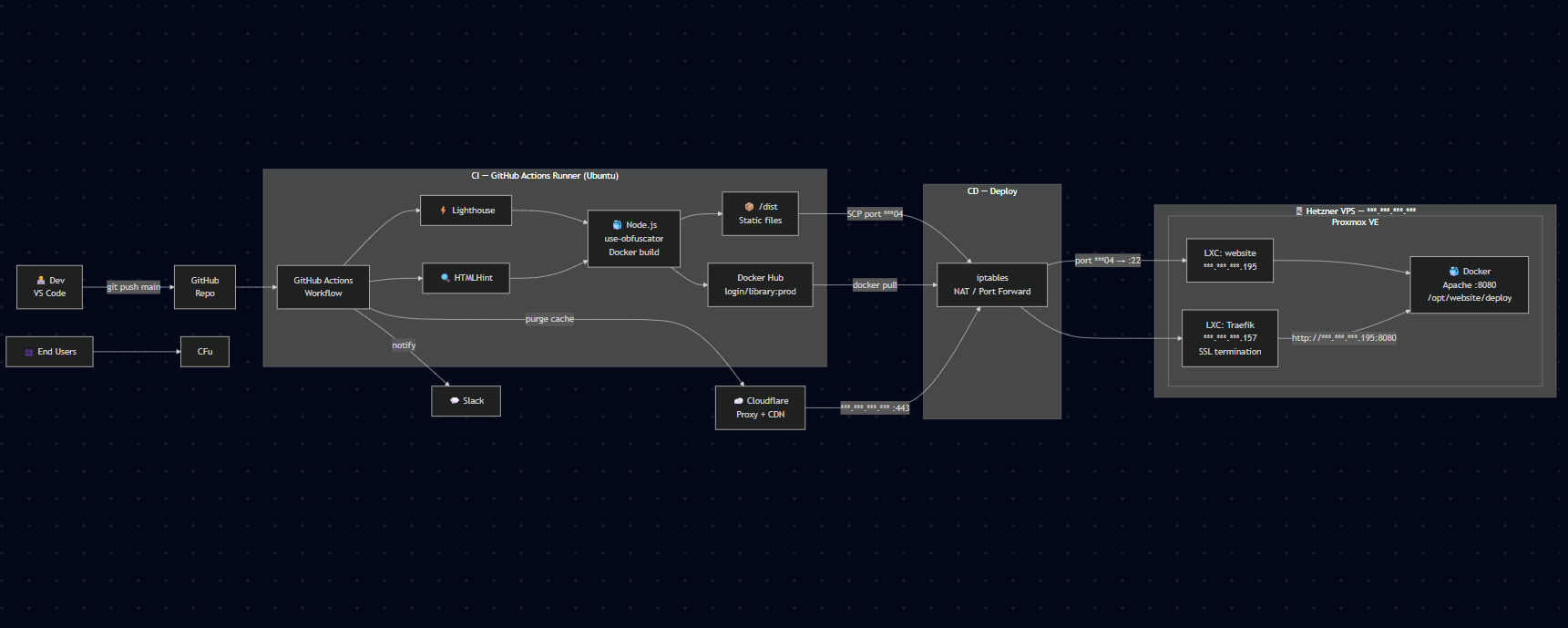Click the Docker Apache whale icon
This screenshot has width=1568, height=628.
click(1454, 272)
